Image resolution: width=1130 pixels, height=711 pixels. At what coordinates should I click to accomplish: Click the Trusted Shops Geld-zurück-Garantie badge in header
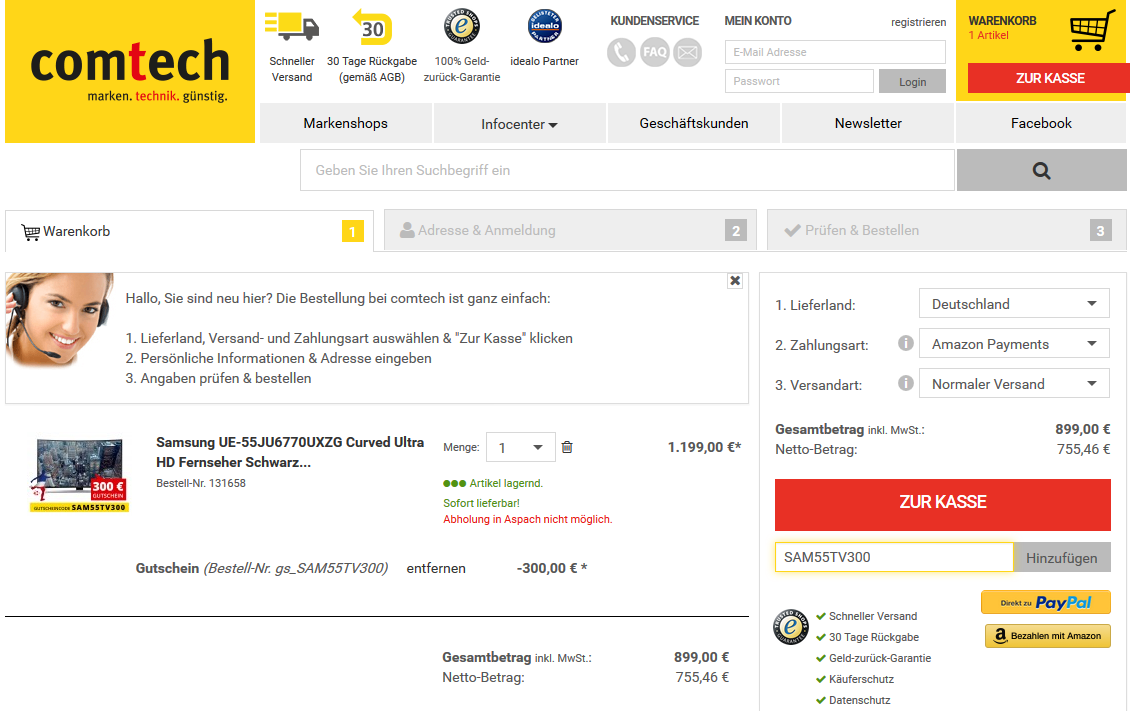click(462, 27)
